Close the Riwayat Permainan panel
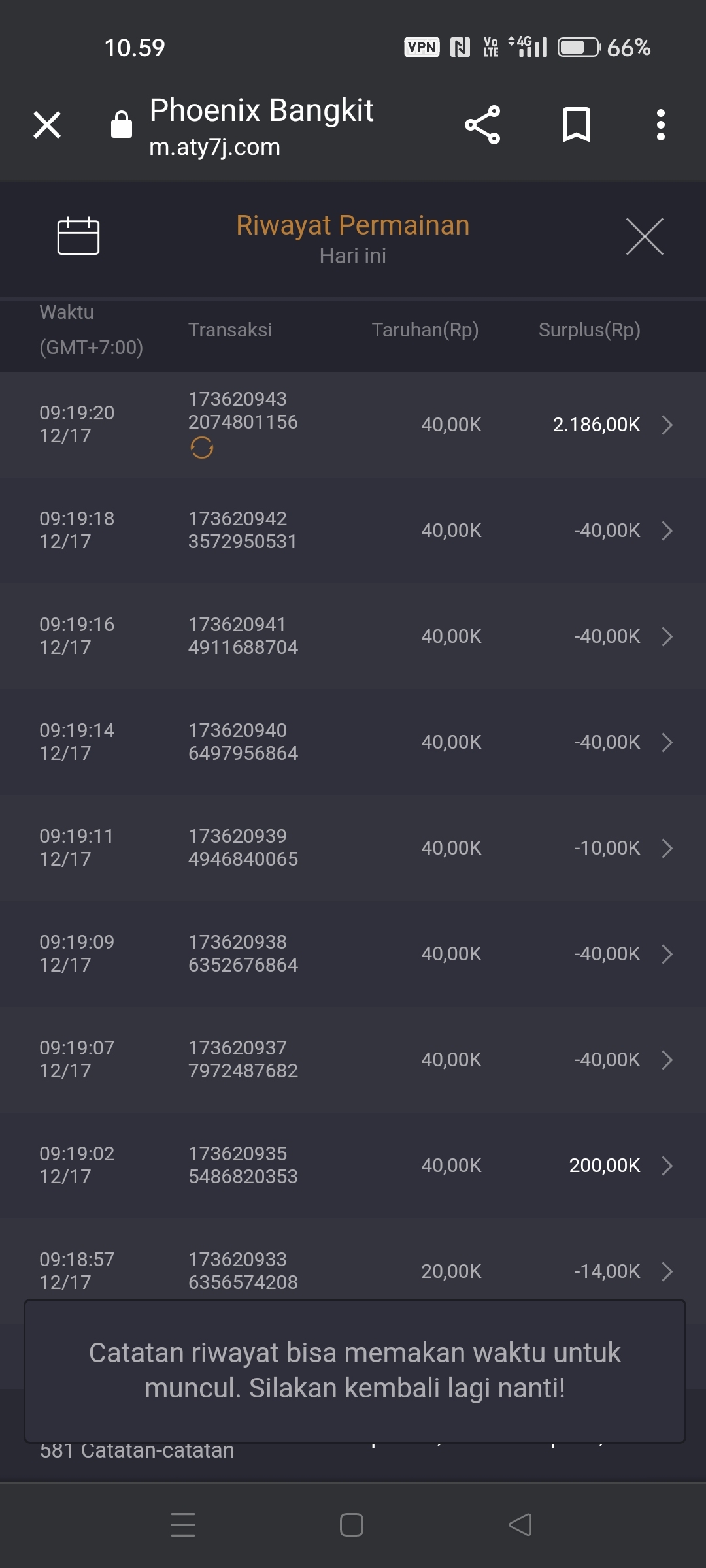The width and height of the screenshot is (706, 1568). point(645,237)
